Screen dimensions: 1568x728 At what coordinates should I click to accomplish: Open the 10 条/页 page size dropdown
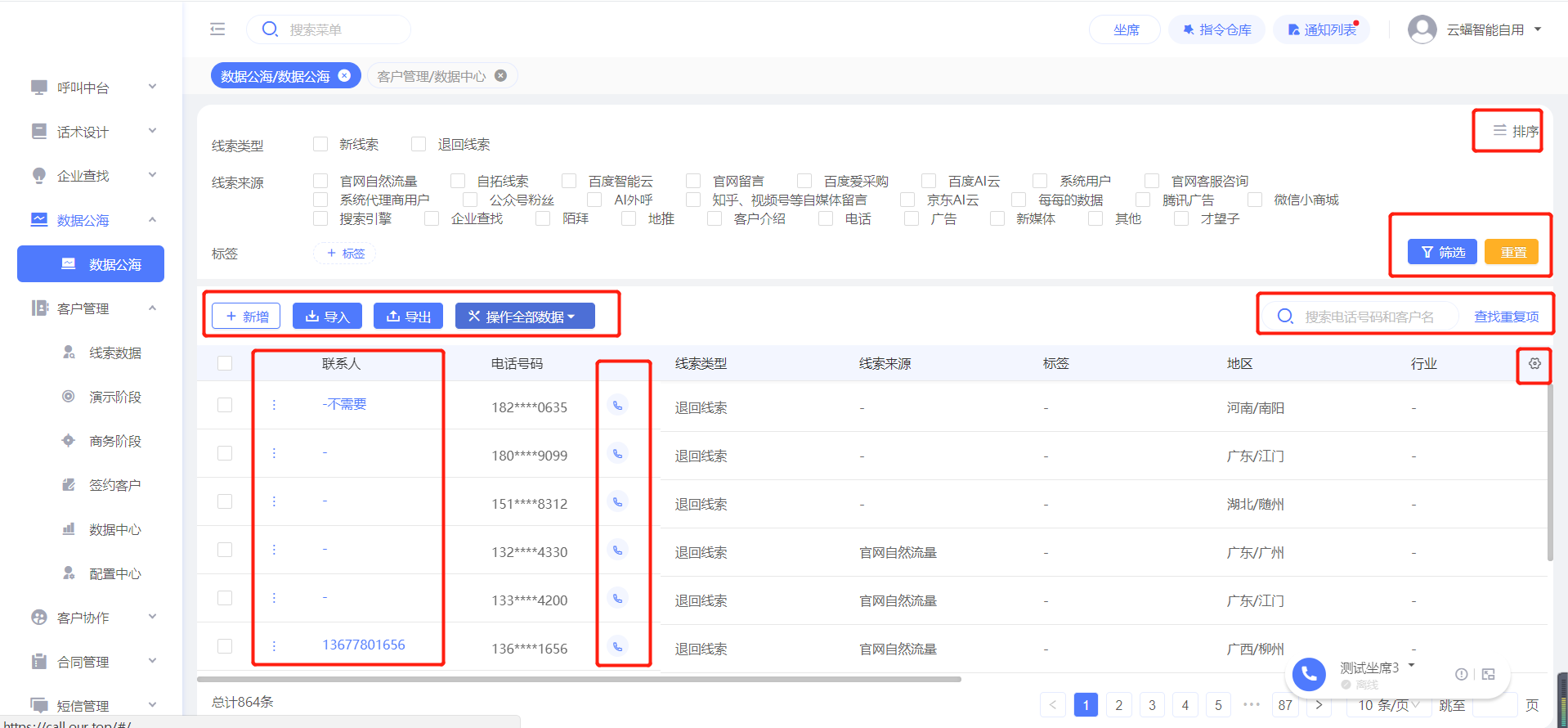pyautogui.click(x=1388, y=705)
